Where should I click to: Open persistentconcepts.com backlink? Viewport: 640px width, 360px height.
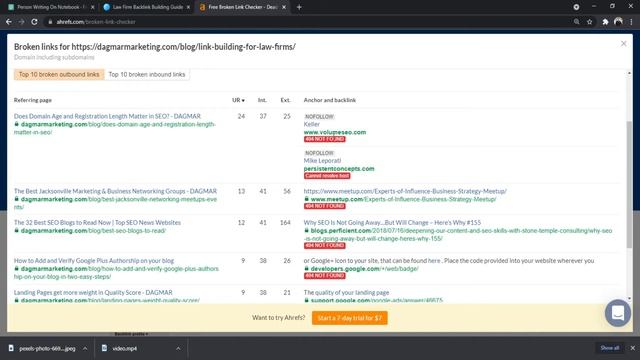[x=339, y=168]
